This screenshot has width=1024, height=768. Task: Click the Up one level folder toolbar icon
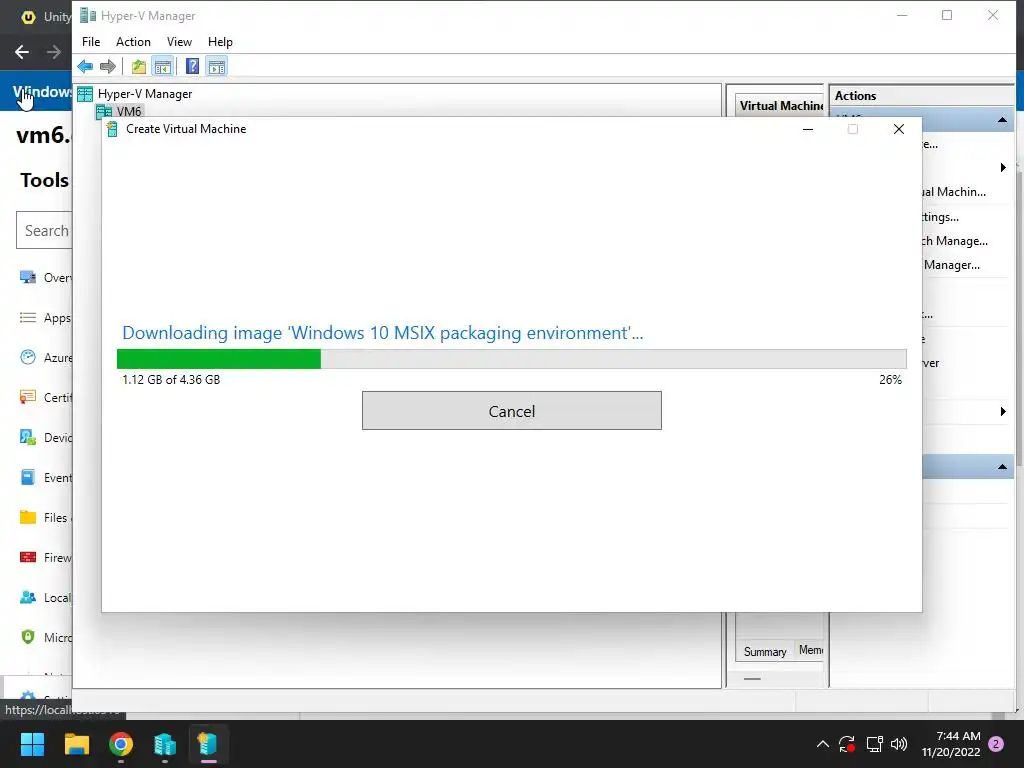tap(138, 66)
